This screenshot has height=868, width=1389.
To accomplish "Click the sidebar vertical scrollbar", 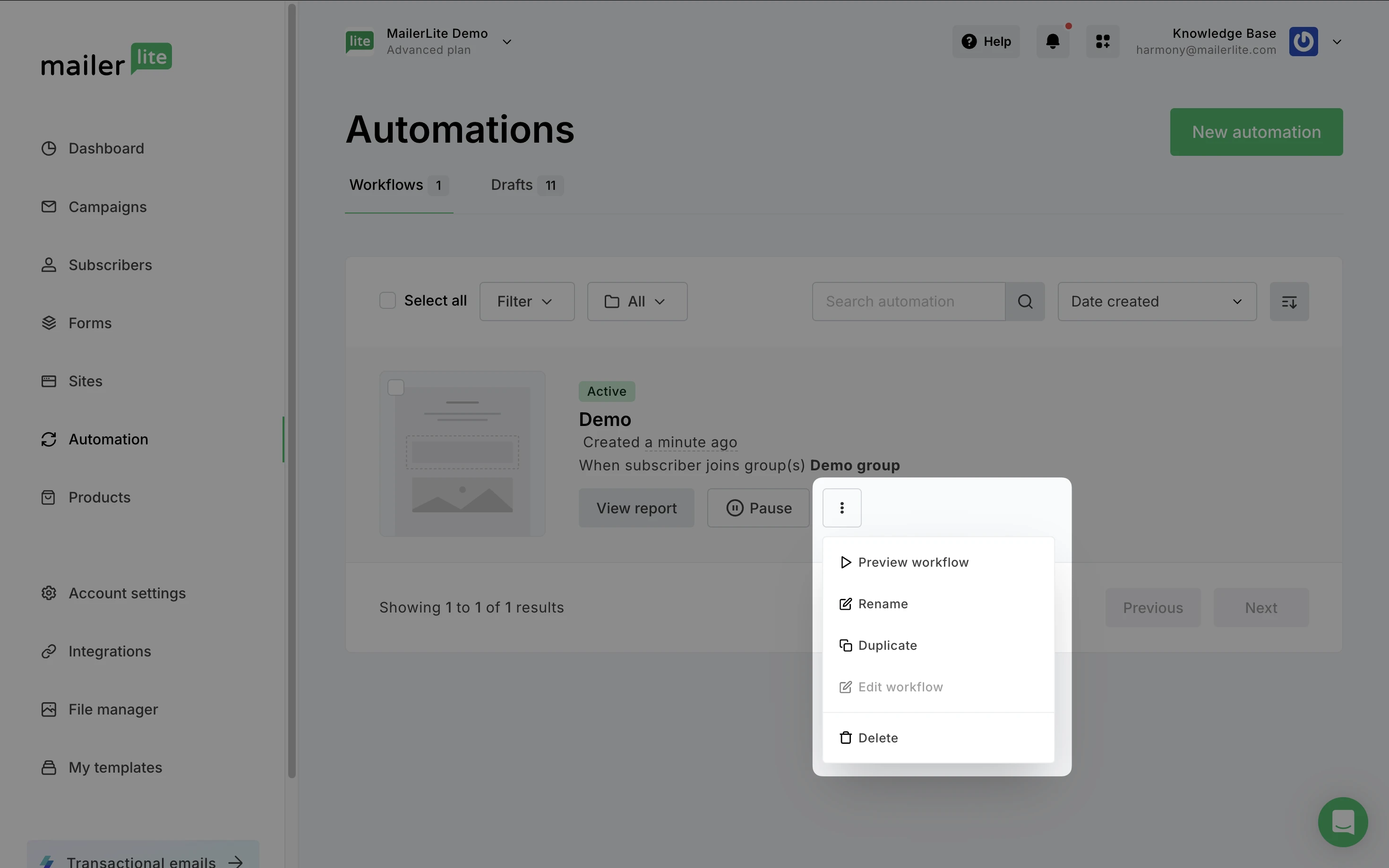I will [x=292, y=391].
